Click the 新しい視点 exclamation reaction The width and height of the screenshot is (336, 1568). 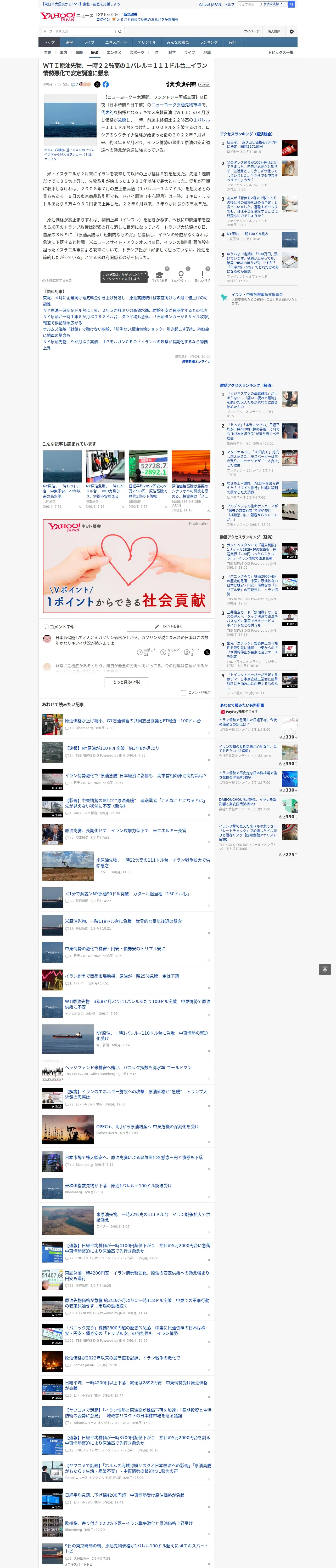pos(203,276)
